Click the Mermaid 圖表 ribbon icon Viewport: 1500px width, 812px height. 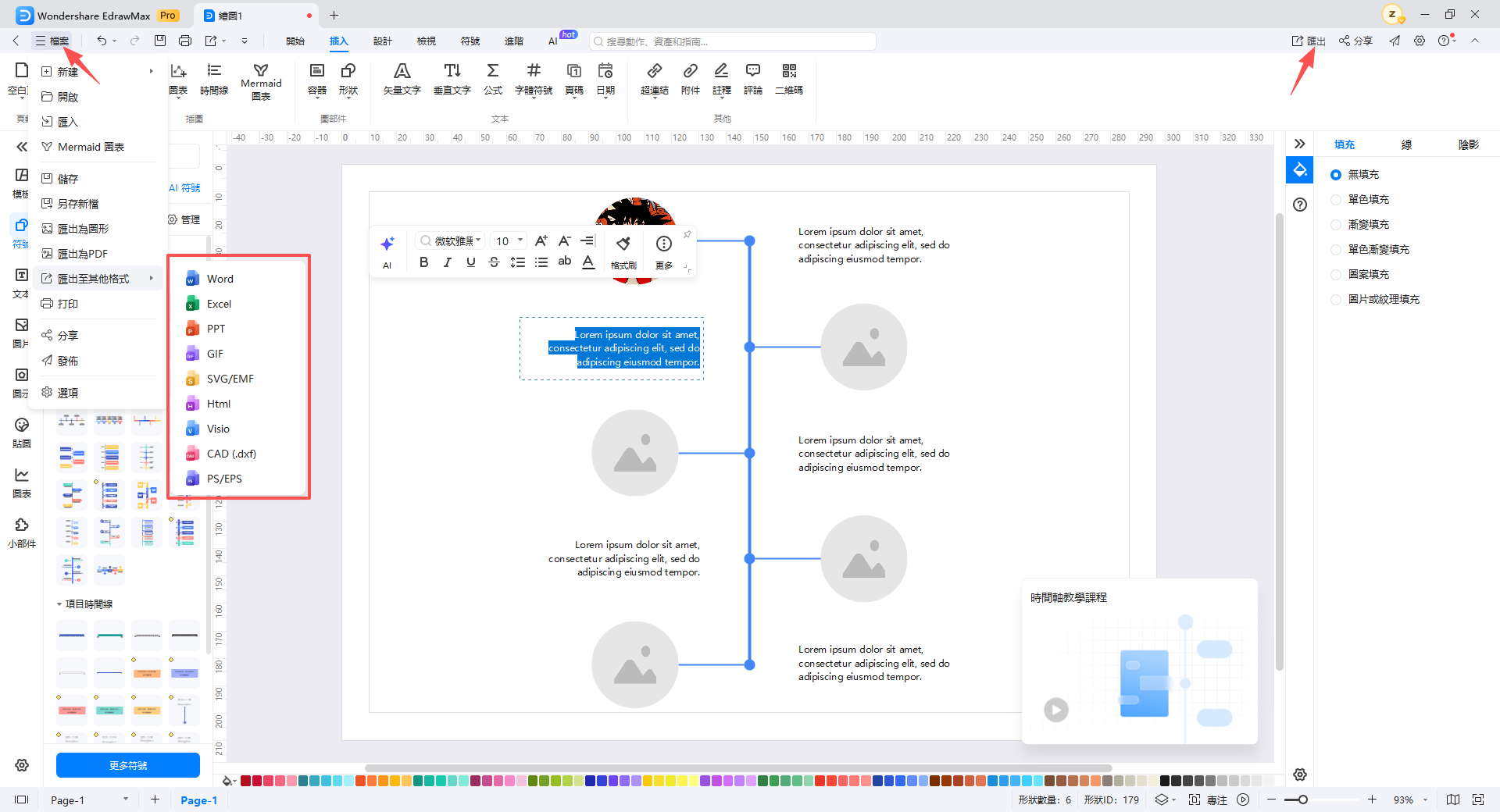click(x=261, y=81)
